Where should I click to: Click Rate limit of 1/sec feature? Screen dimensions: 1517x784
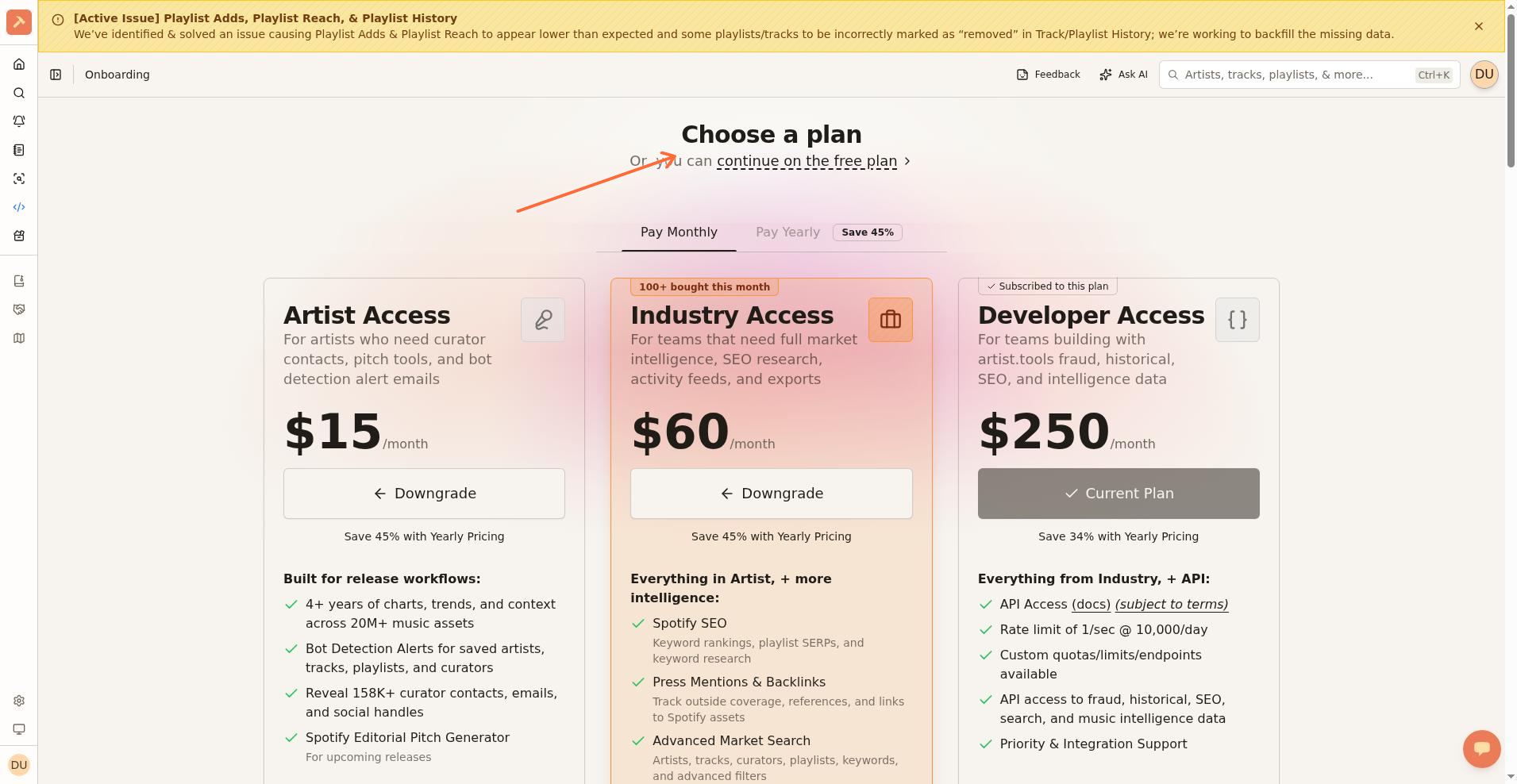1103,630
